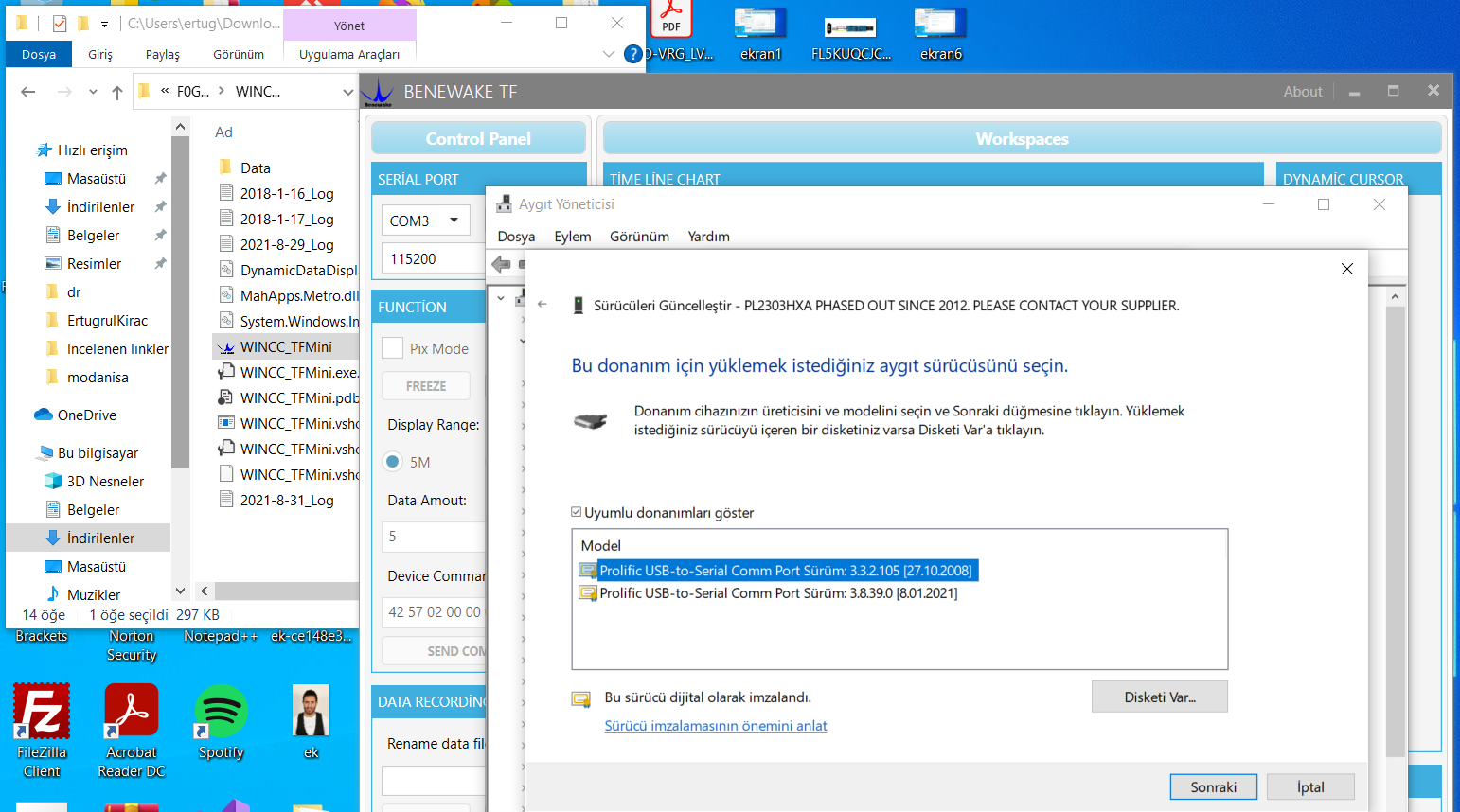Open the 'ek' photo desktop icon
Image resolution: width=1460 pixels, height=812 pixels.
tap(311, 722)
